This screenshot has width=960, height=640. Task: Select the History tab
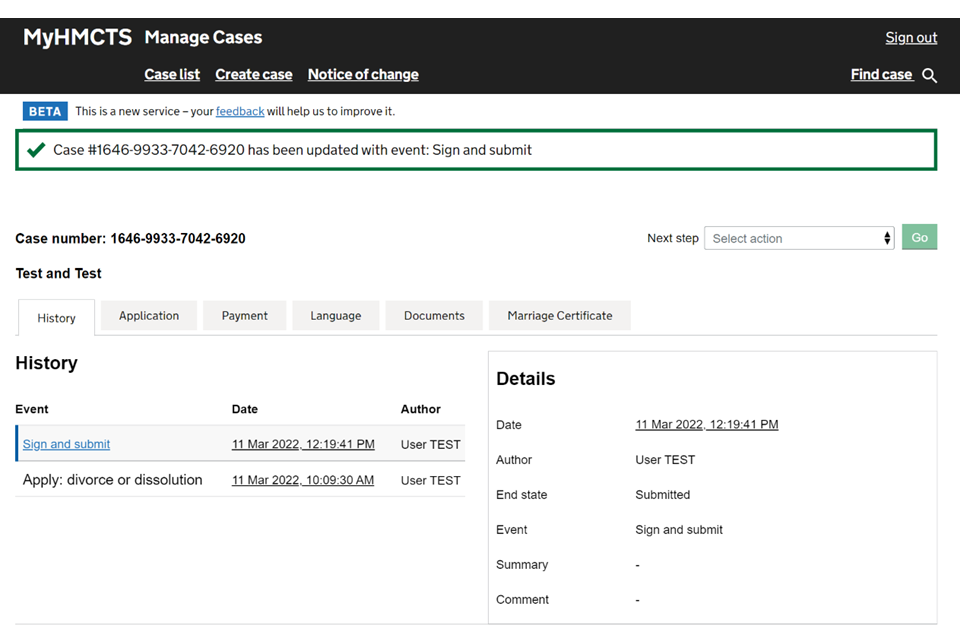pyautogui.click(x=56, y=318)
